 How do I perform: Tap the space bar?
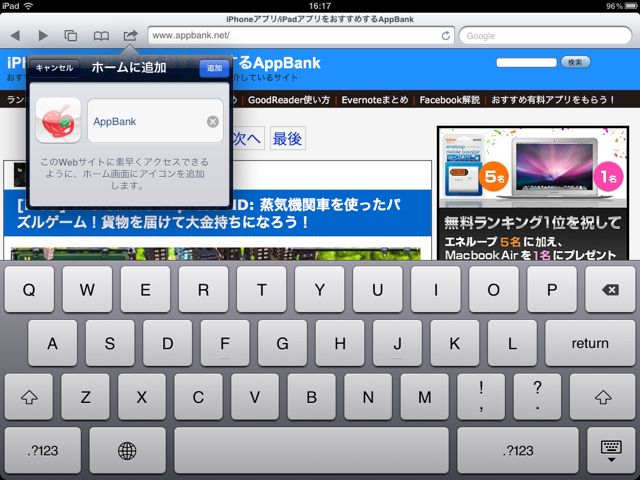pyautogui.click(x=311, y=451)
